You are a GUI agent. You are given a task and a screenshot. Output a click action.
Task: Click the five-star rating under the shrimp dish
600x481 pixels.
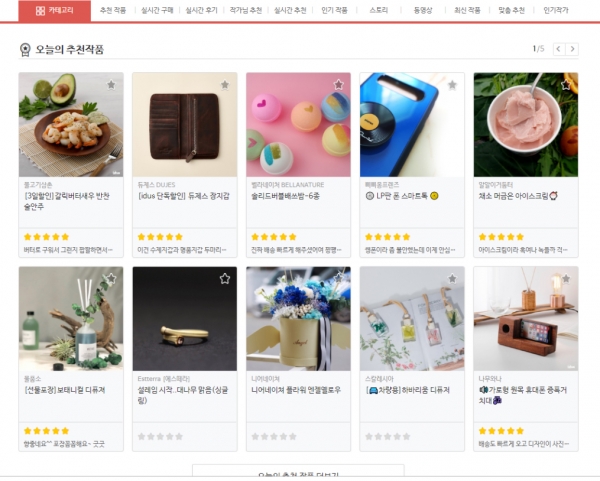[x=46, y=237]
